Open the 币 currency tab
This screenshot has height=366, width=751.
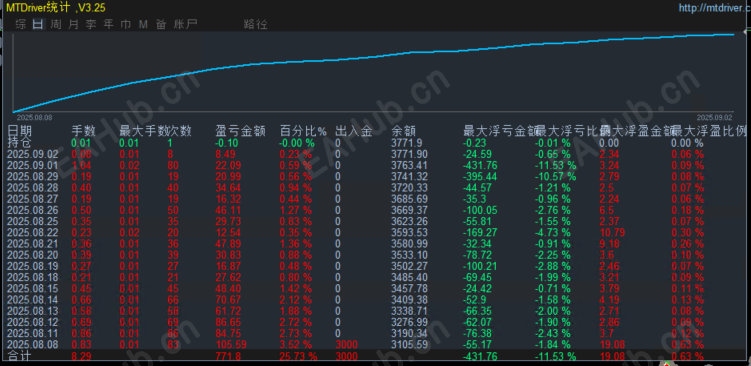(126, 24)
